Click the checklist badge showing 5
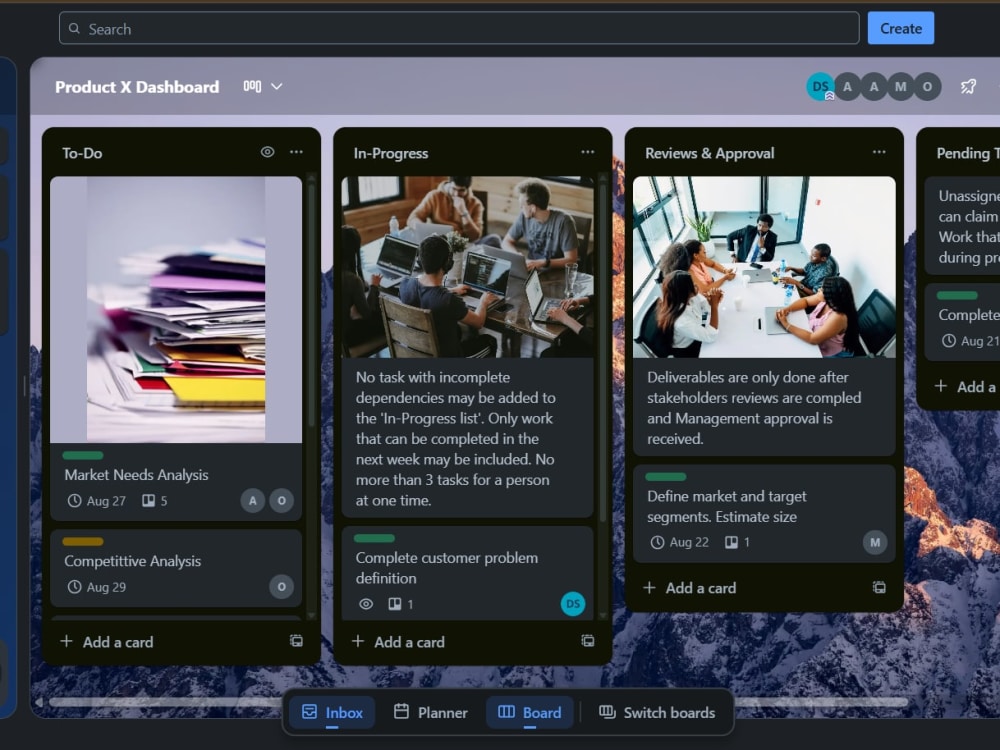 tap(155, 501)
